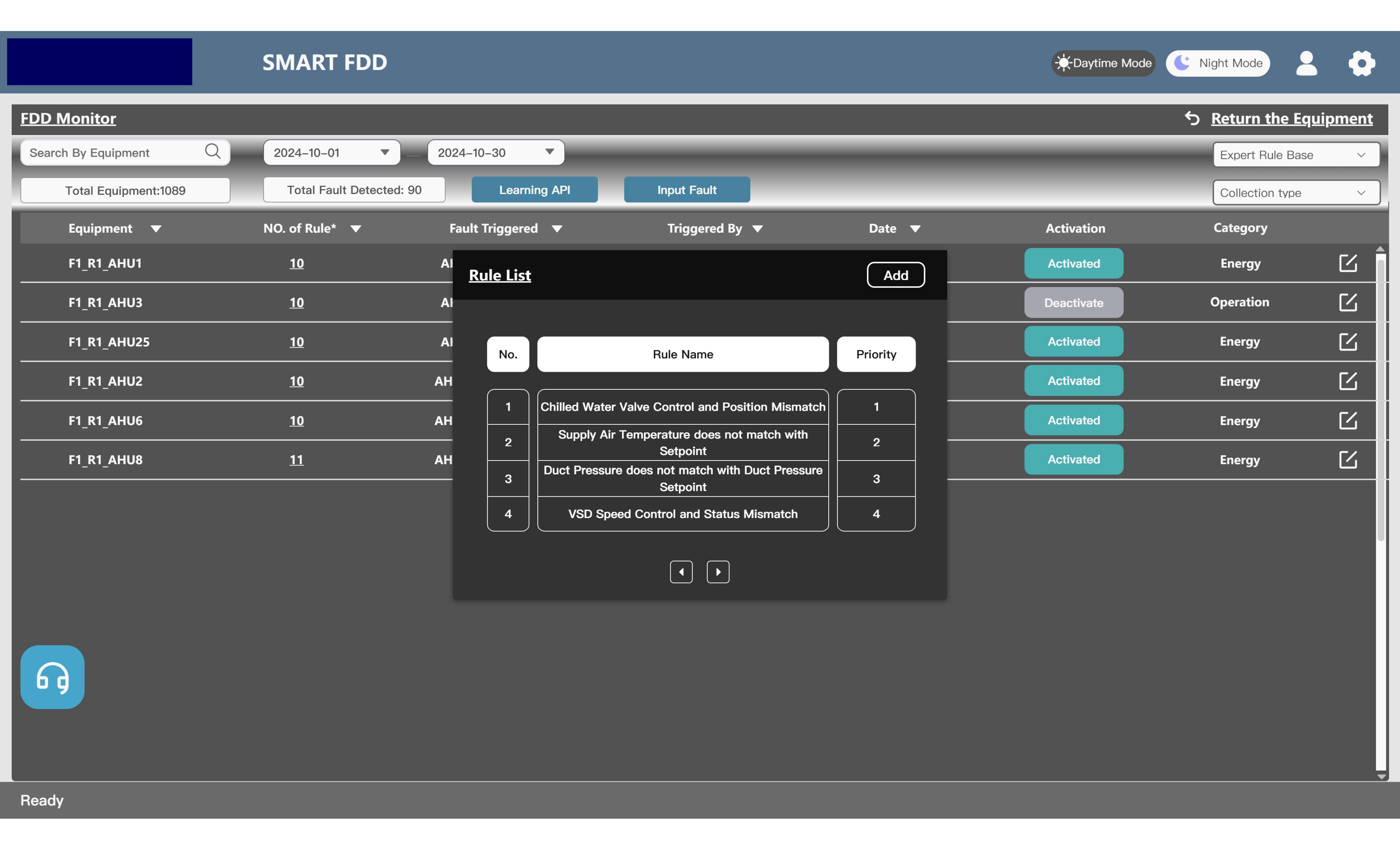Click edit icon for F1_R1_AHU8 row

pos(1347,459)
